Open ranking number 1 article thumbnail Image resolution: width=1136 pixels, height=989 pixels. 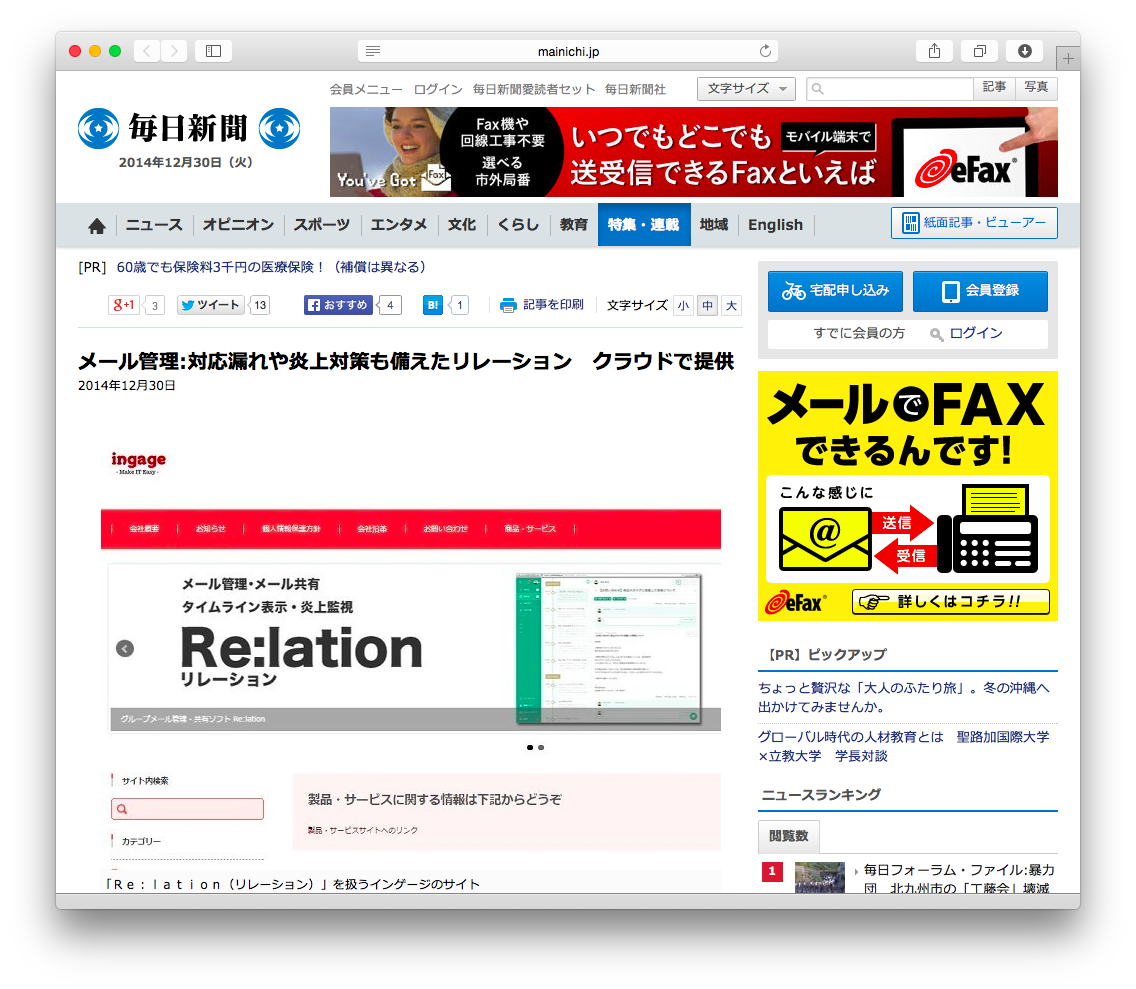coord(819,877)
